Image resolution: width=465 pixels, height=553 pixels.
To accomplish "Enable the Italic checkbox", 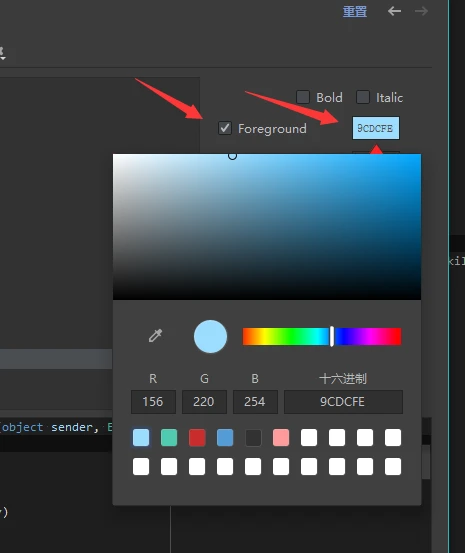I will (363, 97).
